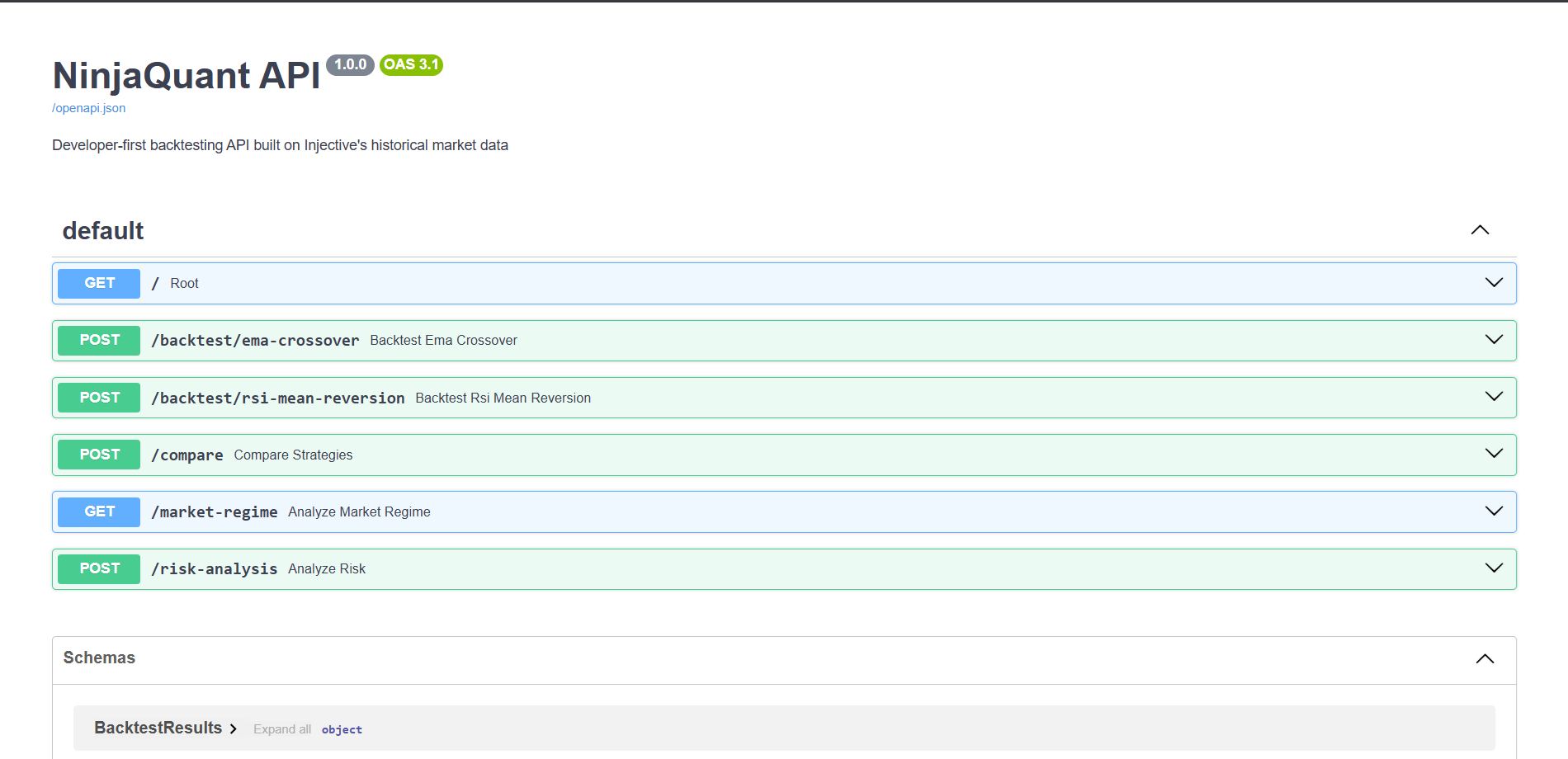This screenshot has height=759, width=1568.
Task: Click Expand all for BacktestResults schema
Action: pos(281,729)
